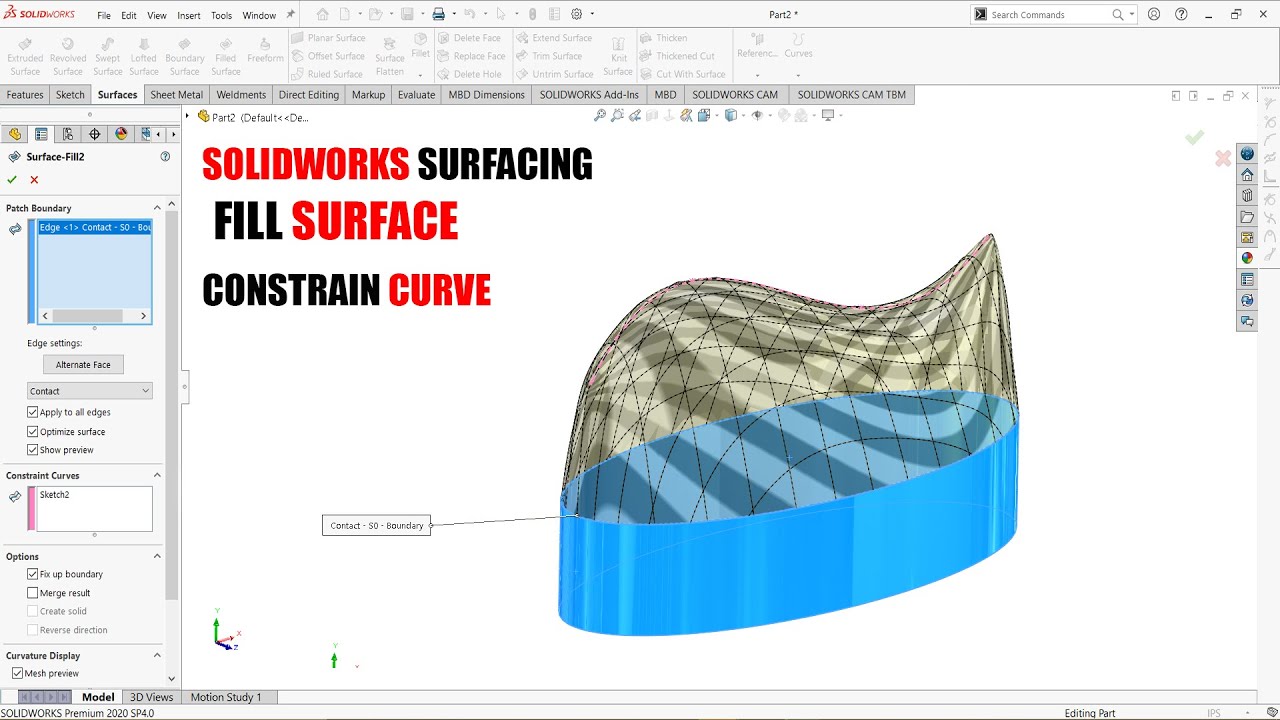Click the Print icon in top toolbar
Image resolution: width=1280 pixels, height=720 pixels.
438,14
